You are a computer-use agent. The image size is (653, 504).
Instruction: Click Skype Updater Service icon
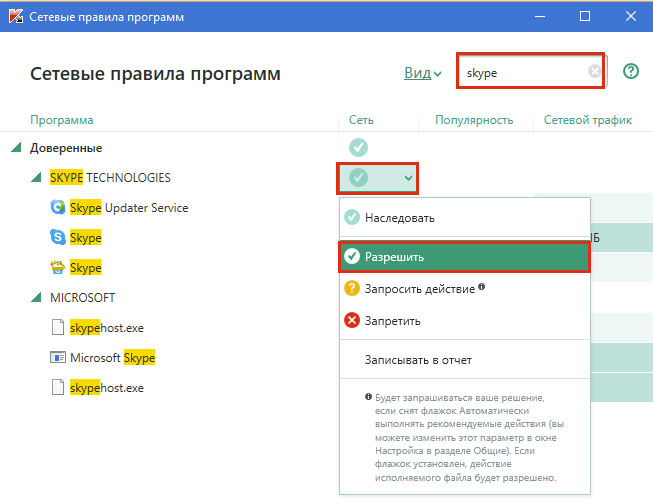(57, 207)
